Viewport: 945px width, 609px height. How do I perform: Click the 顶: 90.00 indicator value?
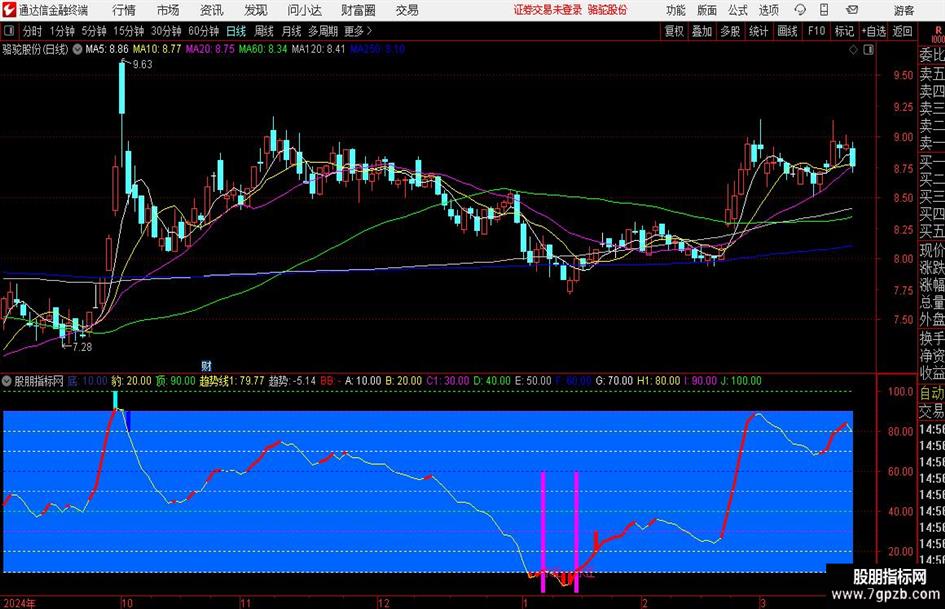176,381
